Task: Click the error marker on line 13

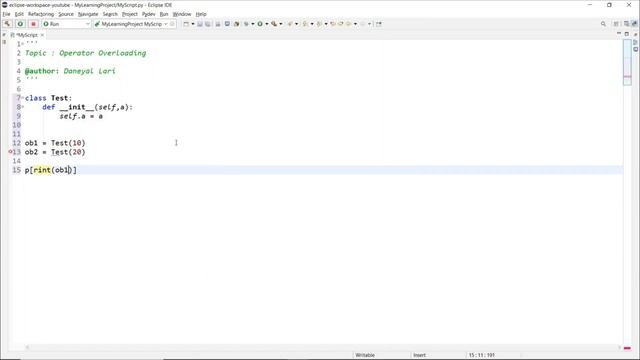Action: [10, 152]
